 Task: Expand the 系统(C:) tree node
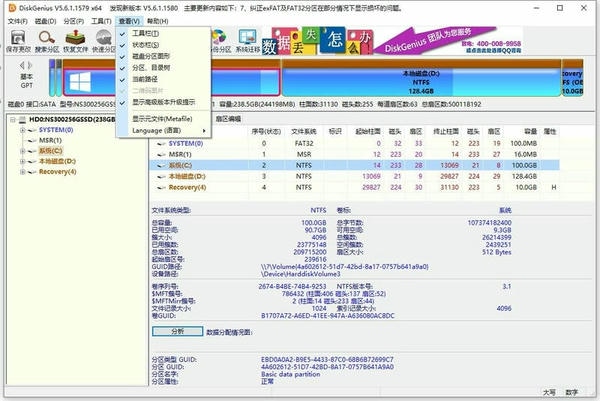23,151
